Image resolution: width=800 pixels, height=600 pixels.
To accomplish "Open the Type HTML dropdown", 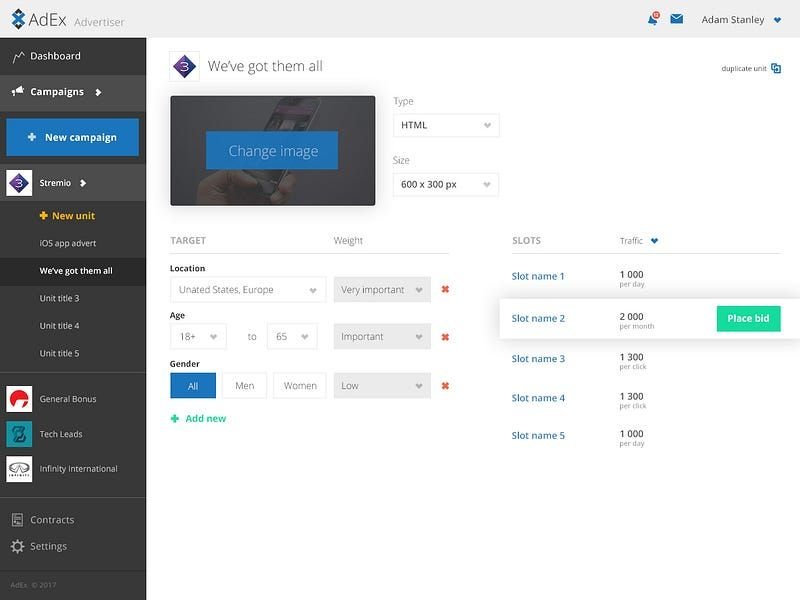I will 446,126.
